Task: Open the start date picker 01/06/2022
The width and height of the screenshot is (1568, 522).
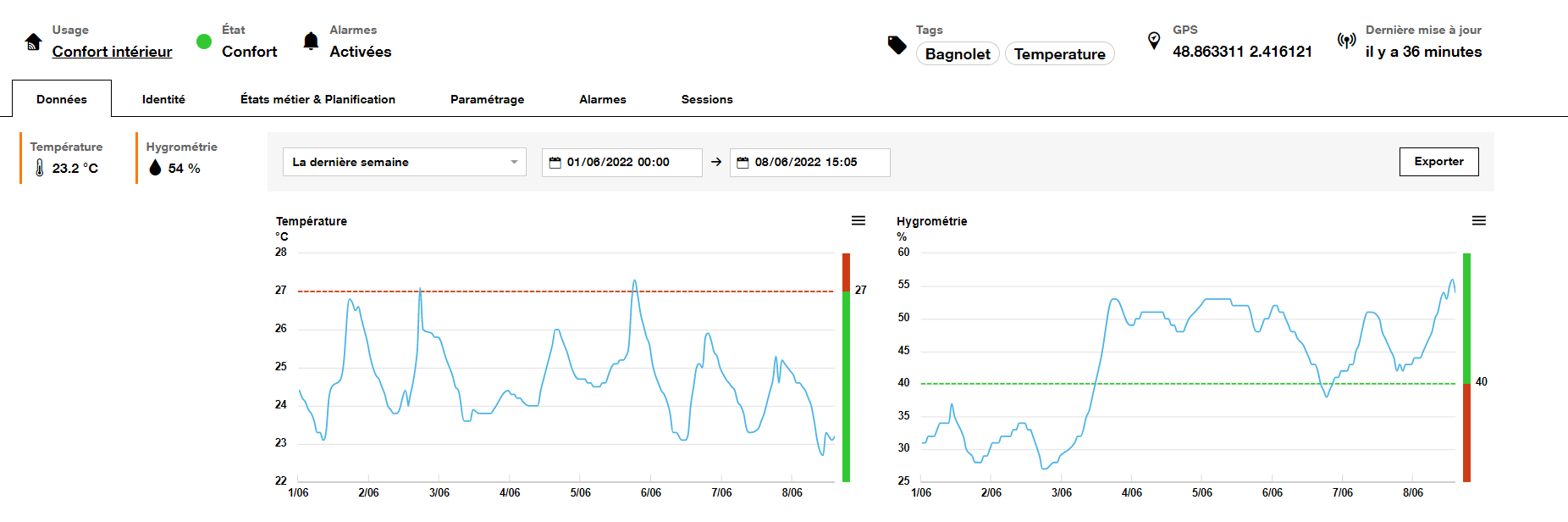Action: coord(621,162)
